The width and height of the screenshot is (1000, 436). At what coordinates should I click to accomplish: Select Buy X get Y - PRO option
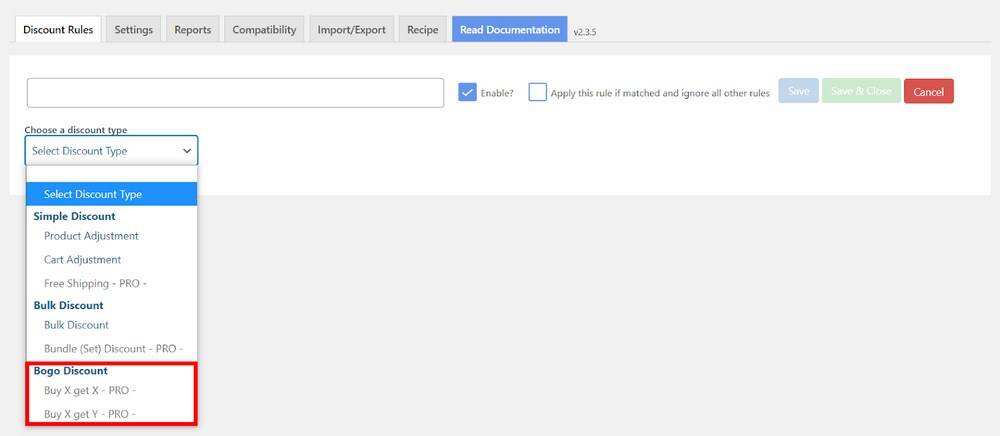[90, 414]
